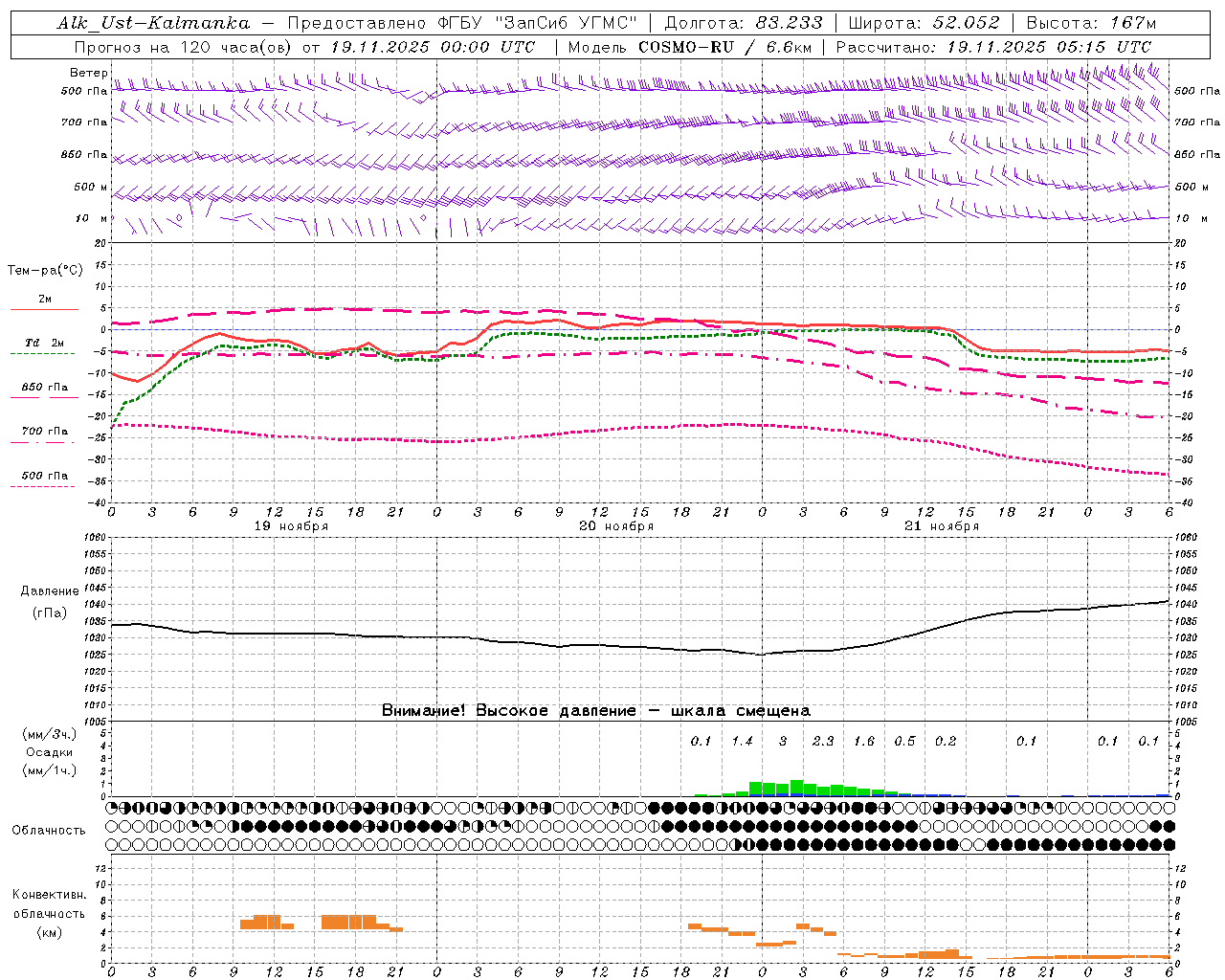Click the Давление pressure panel label
The height and width of the screenshot is (980, 1225).
(50, 591)
